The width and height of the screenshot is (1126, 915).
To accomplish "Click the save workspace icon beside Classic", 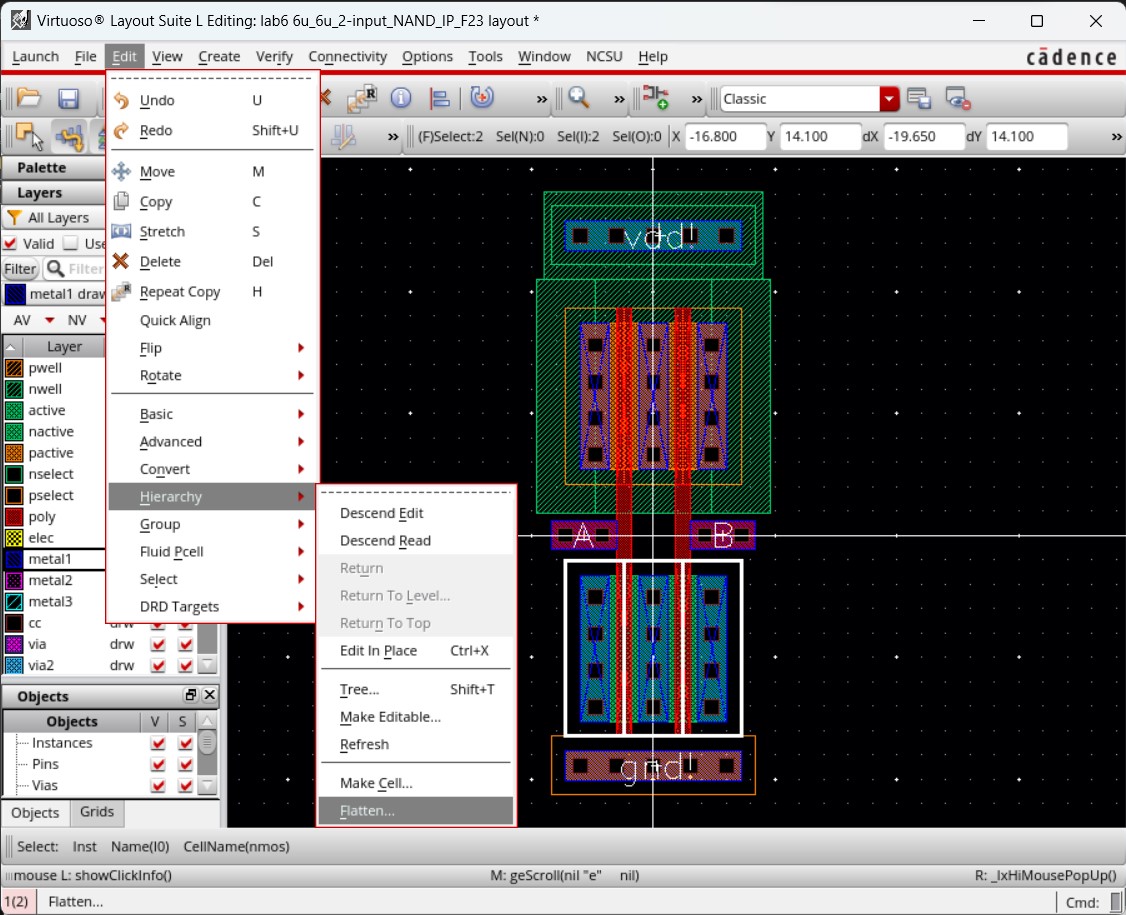I will coord(919,98).
